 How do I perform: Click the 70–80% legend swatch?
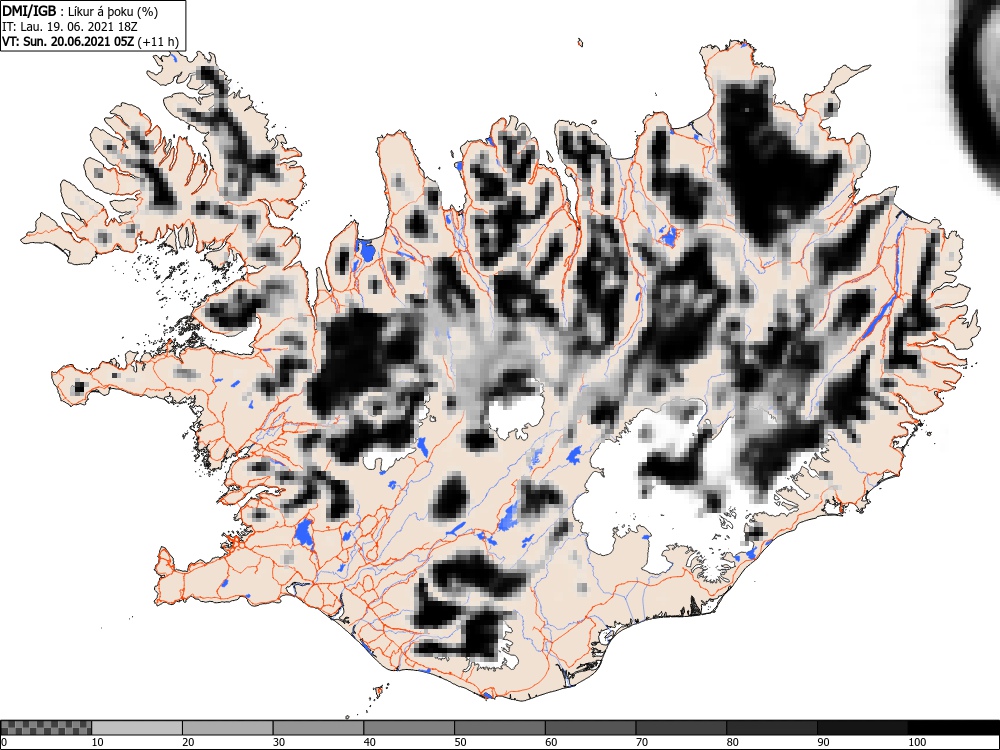tap(680, 728)
